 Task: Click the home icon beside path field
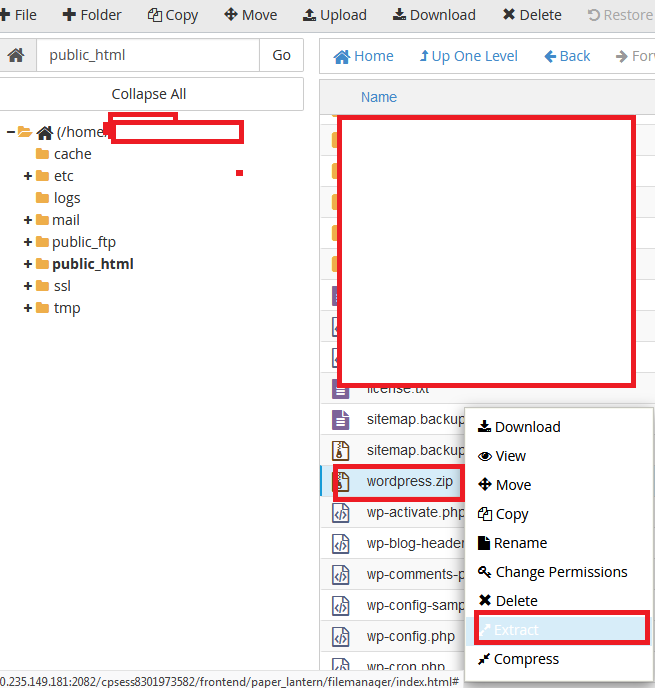(16, 56)
